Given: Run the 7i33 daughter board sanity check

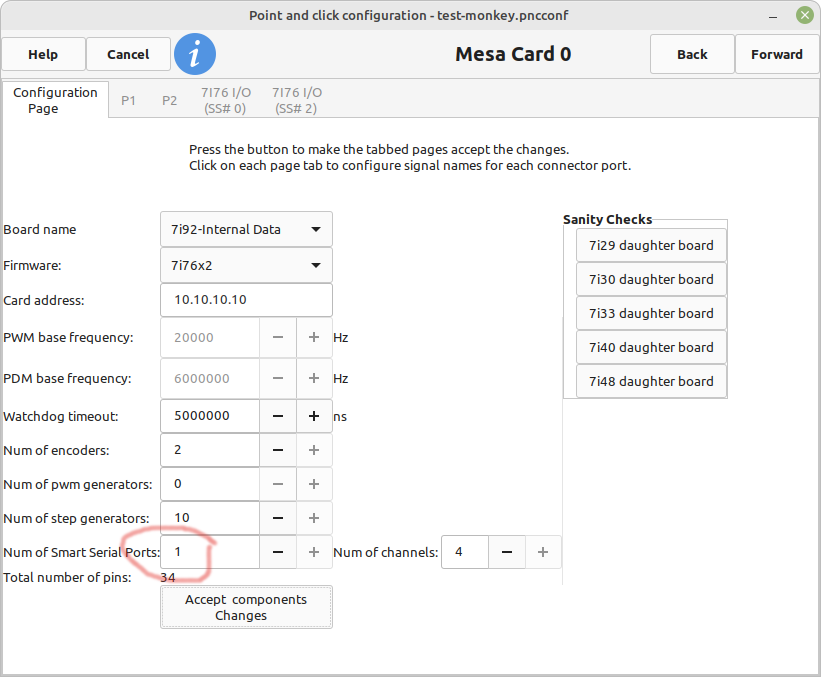Looking at the screenshot, I should (651, 314).
